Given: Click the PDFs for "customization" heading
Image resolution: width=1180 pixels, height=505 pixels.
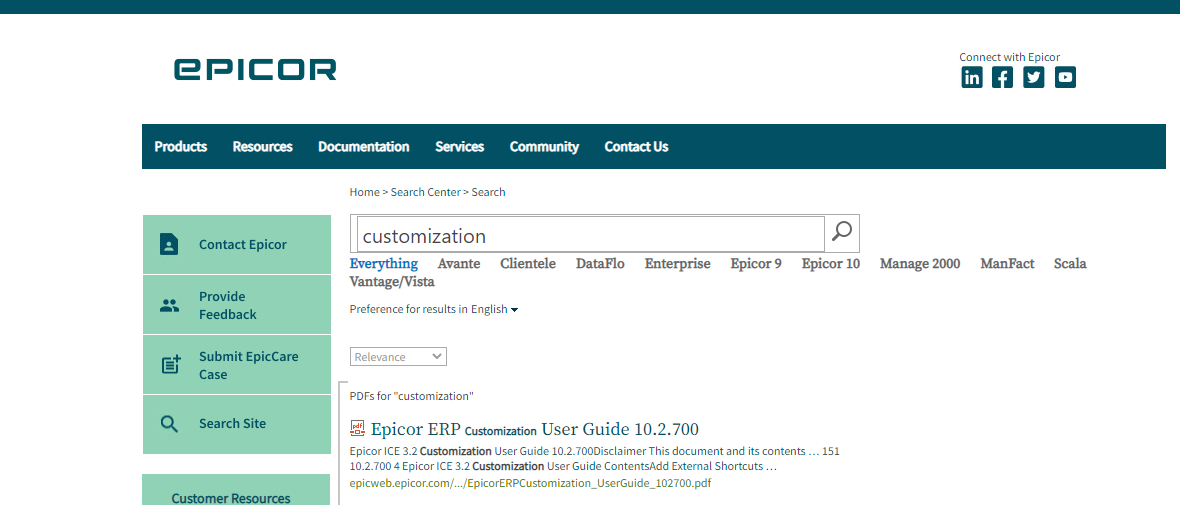Looking at the screenshot, I should pyautogui.click(x=412, y=396).
